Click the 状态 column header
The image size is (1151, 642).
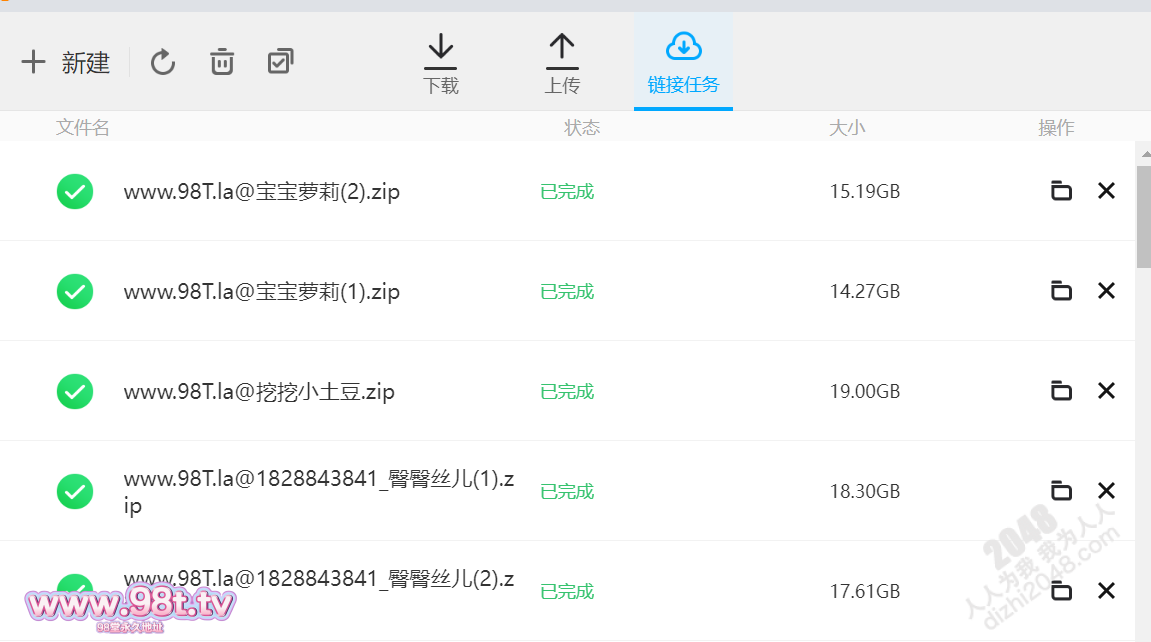pyautogui.click(x=582, y=128)
